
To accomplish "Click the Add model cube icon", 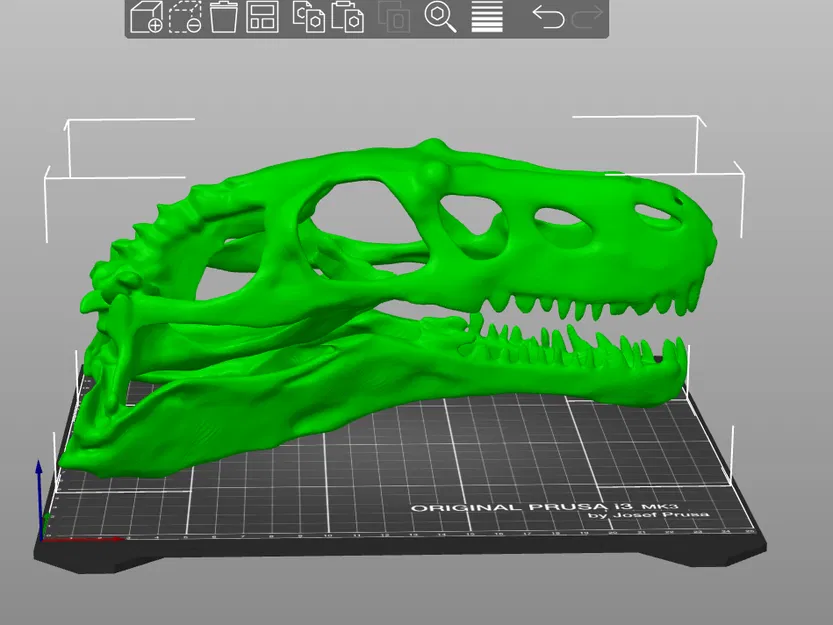I will [146, 17].
